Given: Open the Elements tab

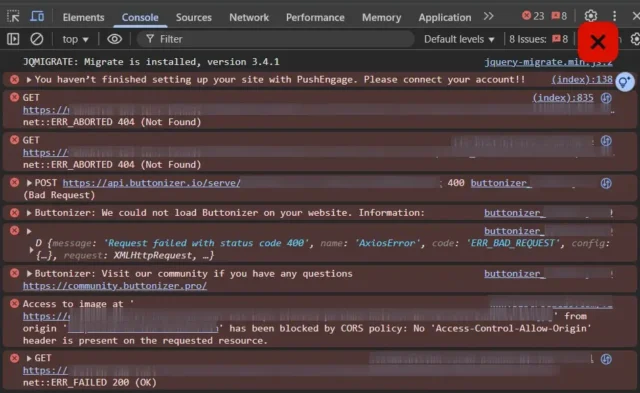Looking at the screenshot, I should click(83, 17).
